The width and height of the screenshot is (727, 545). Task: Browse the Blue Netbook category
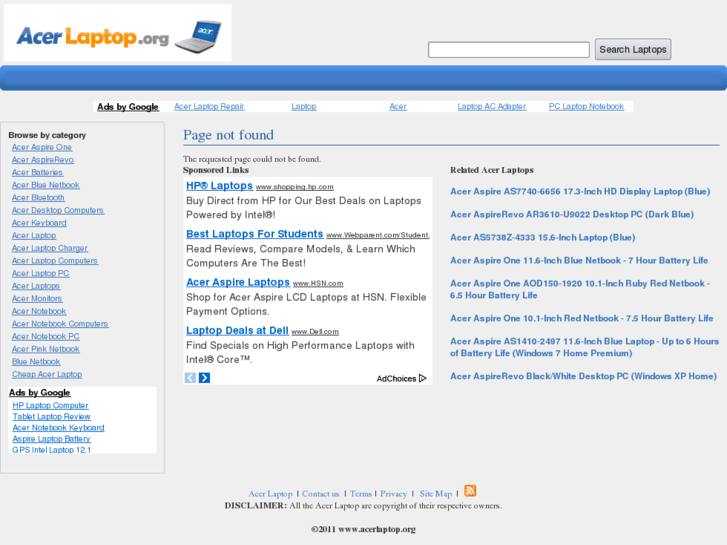(36, 362)
